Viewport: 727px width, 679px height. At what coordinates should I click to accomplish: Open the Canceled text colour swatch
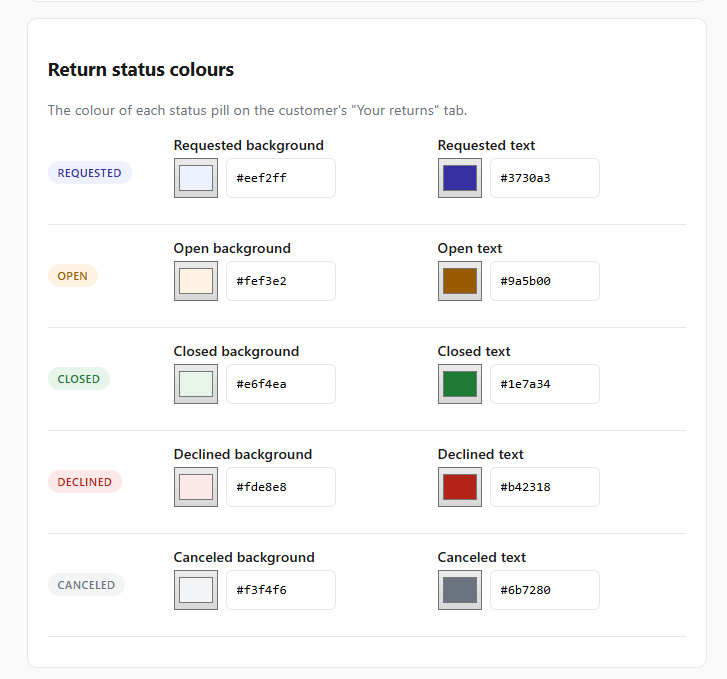pyautogui.click(x=459, y=590)
